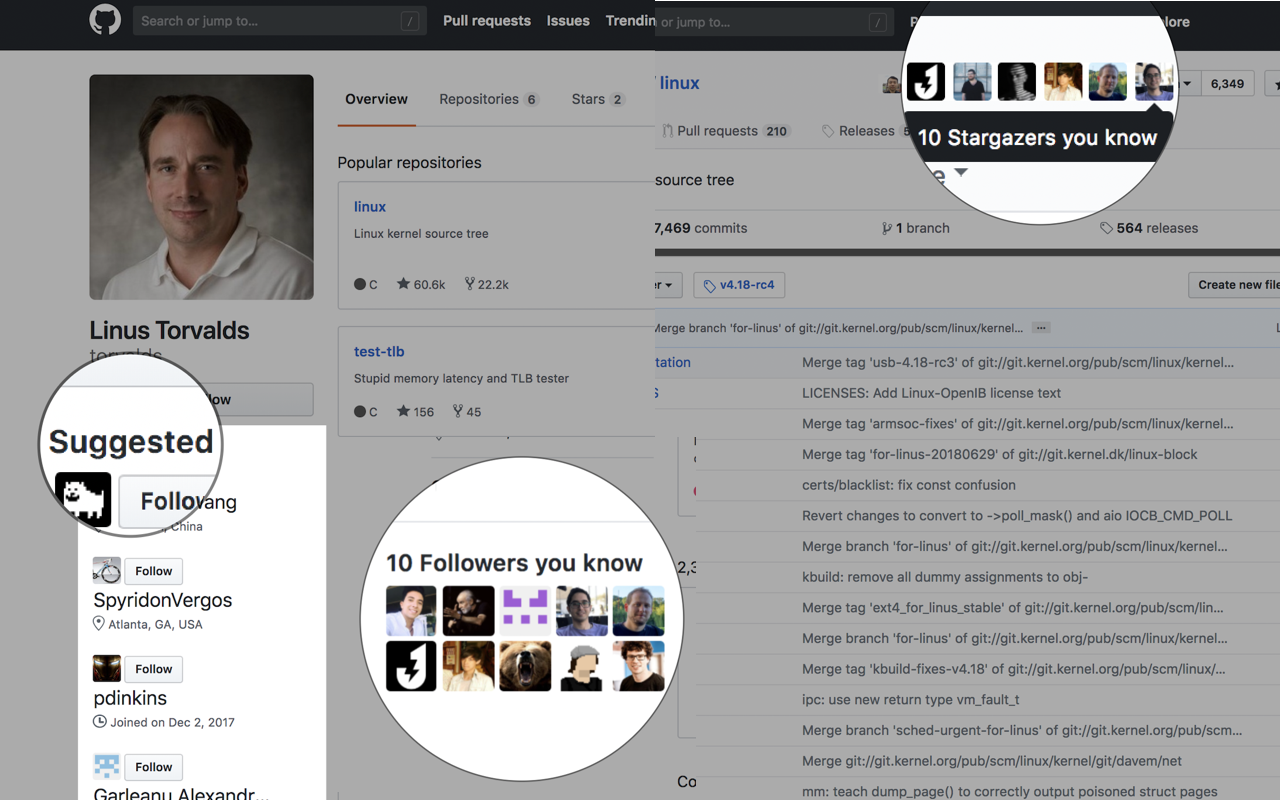Click the v4.18-rc4 tag button

(x=739, y=285)
